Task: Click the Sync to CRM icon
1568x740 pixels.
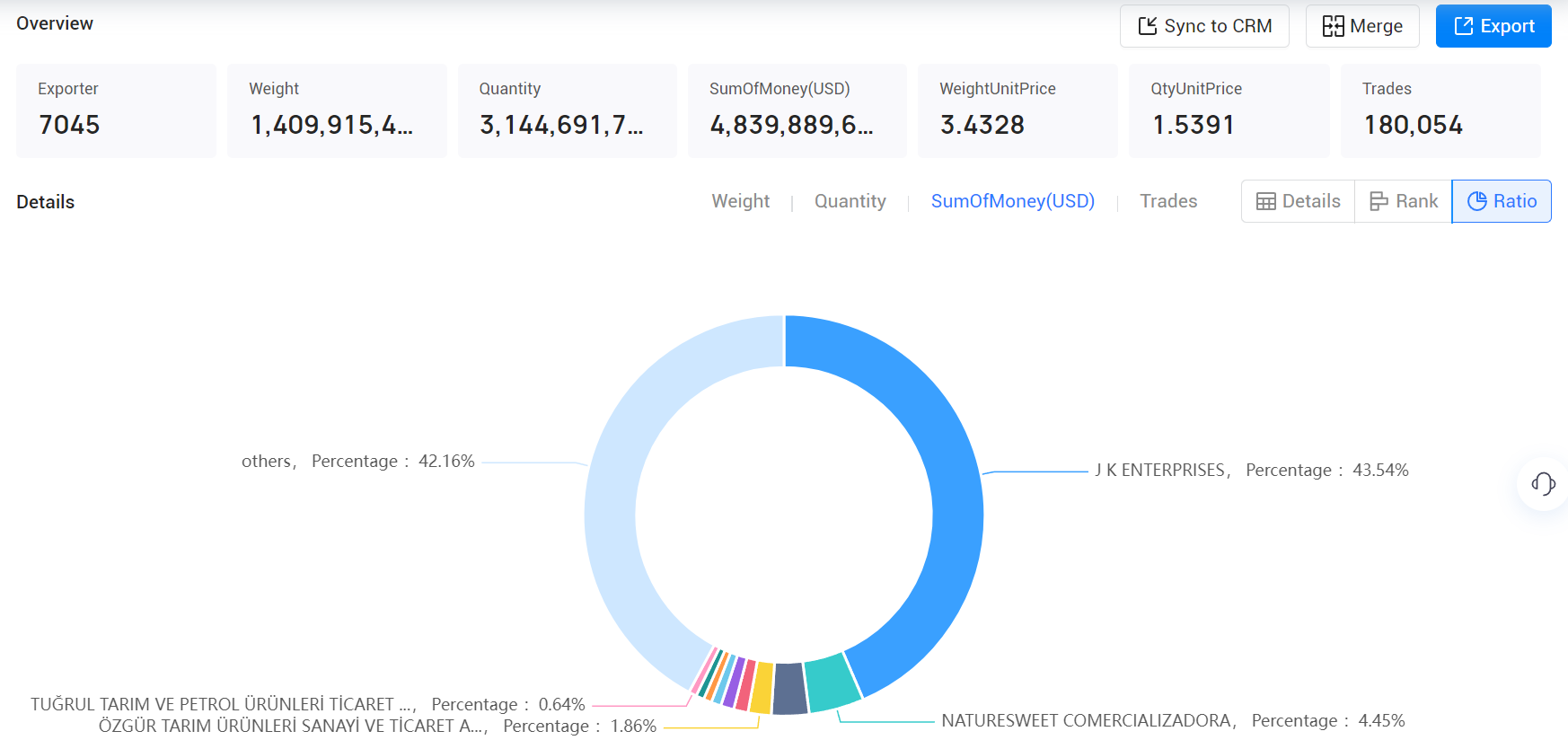Action: [1147, 26]
